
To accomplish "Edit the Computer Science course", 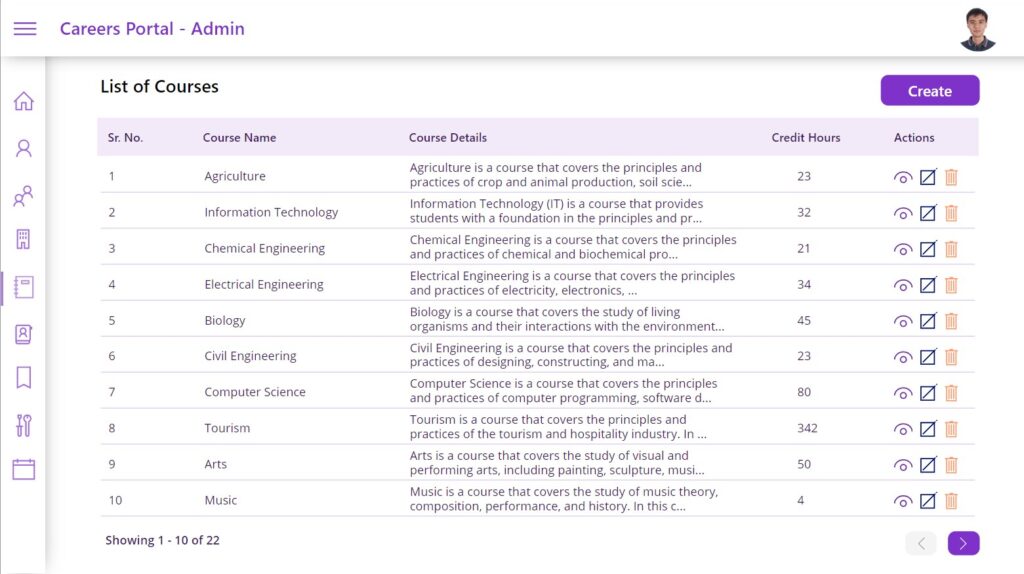I will (x=928, y=392).
